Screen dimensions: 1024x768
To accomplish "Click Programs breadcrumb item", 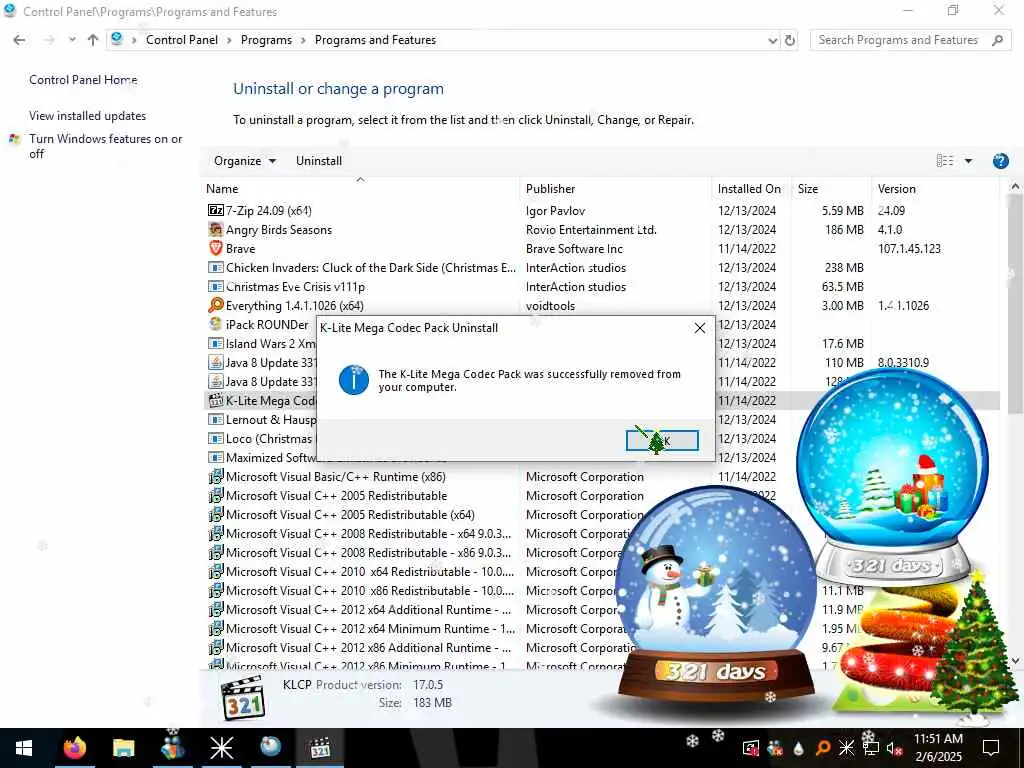I will tap(266, 40).
